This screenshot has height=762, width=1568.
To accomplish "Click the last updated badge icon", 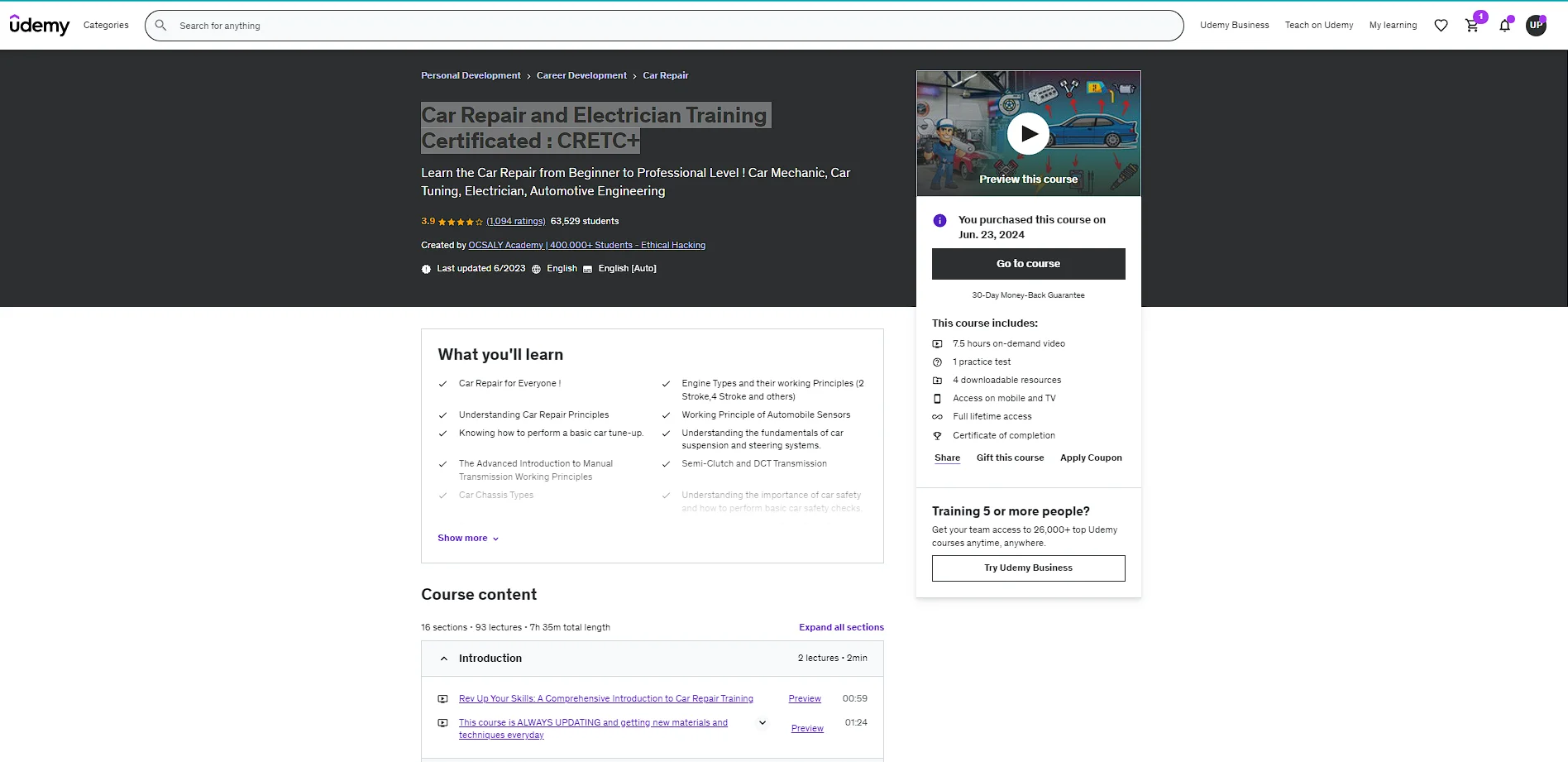I will click(x=426, y=269).
